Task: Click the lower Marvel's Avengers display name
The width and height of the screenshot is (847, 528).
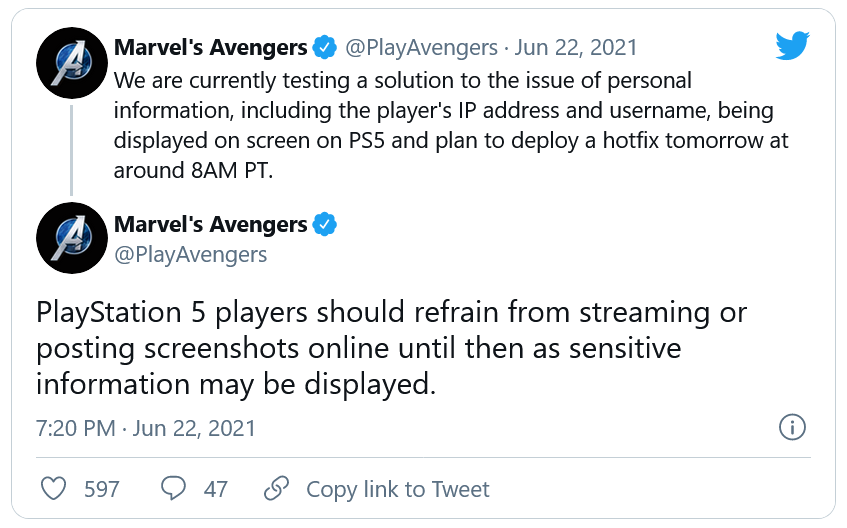Action: [211, 224]
